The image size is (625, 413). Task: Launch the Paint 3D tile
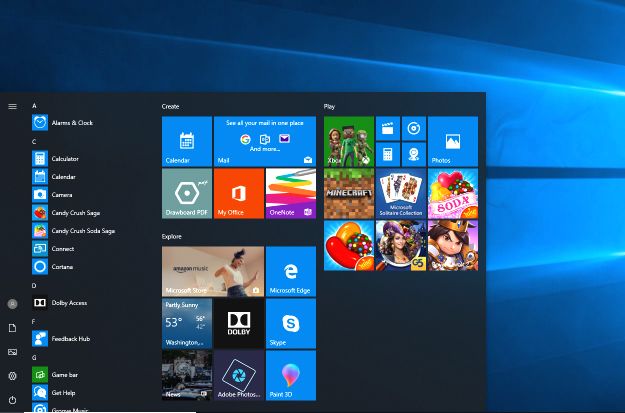click(291, 375)
